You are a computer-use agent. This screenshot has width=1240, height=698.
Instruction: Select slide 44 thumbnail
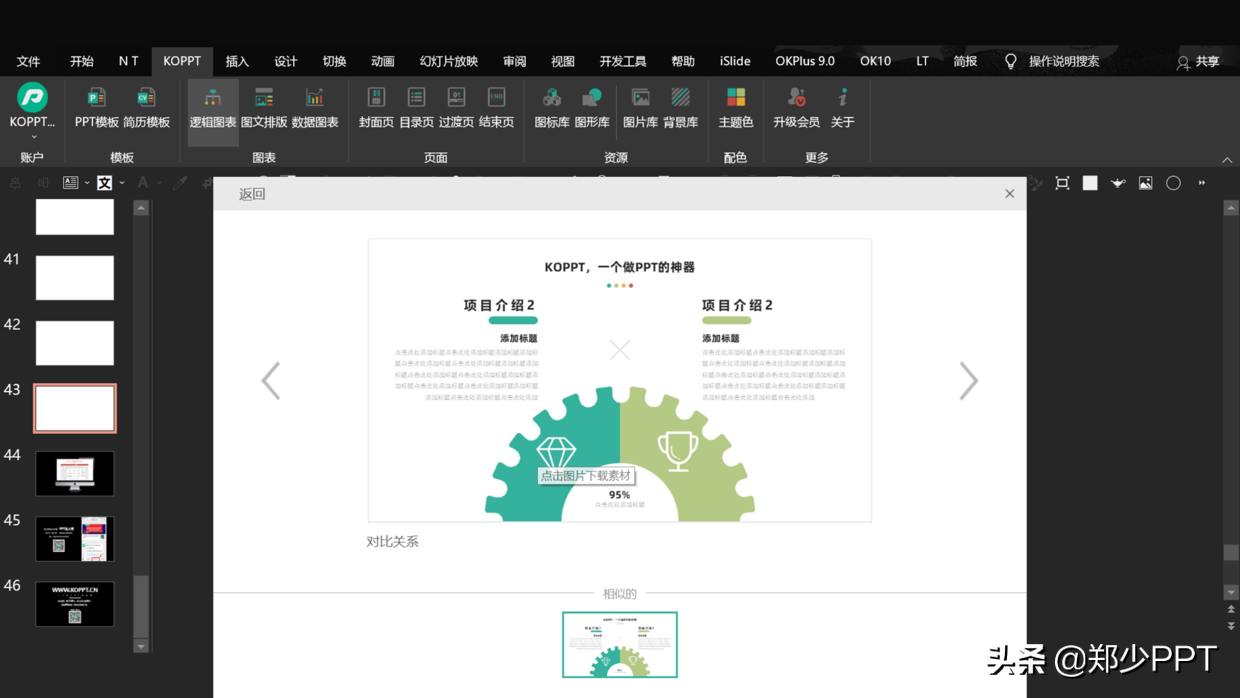click(x=75, y=474)
